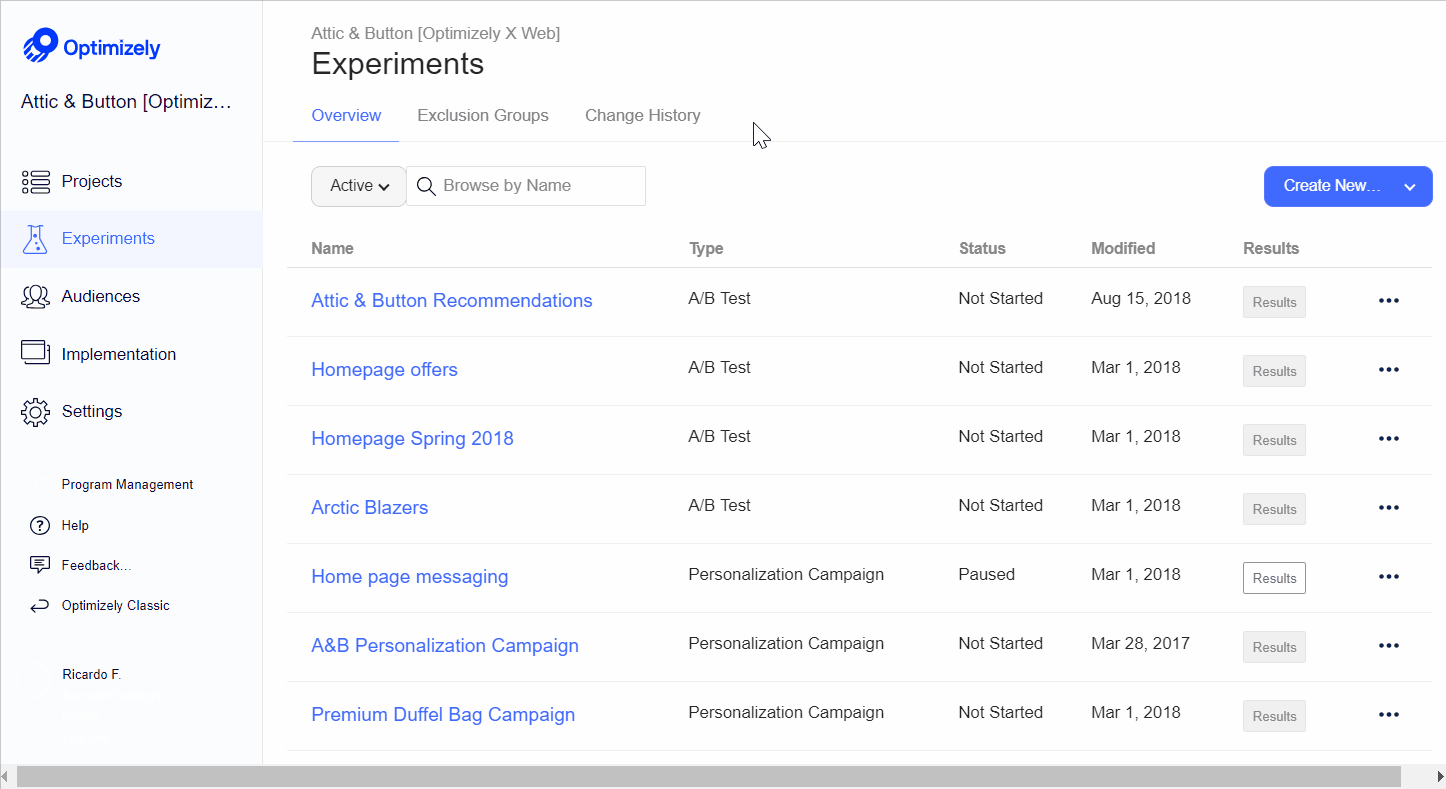Open Help in the sidebar

(75, 526)
